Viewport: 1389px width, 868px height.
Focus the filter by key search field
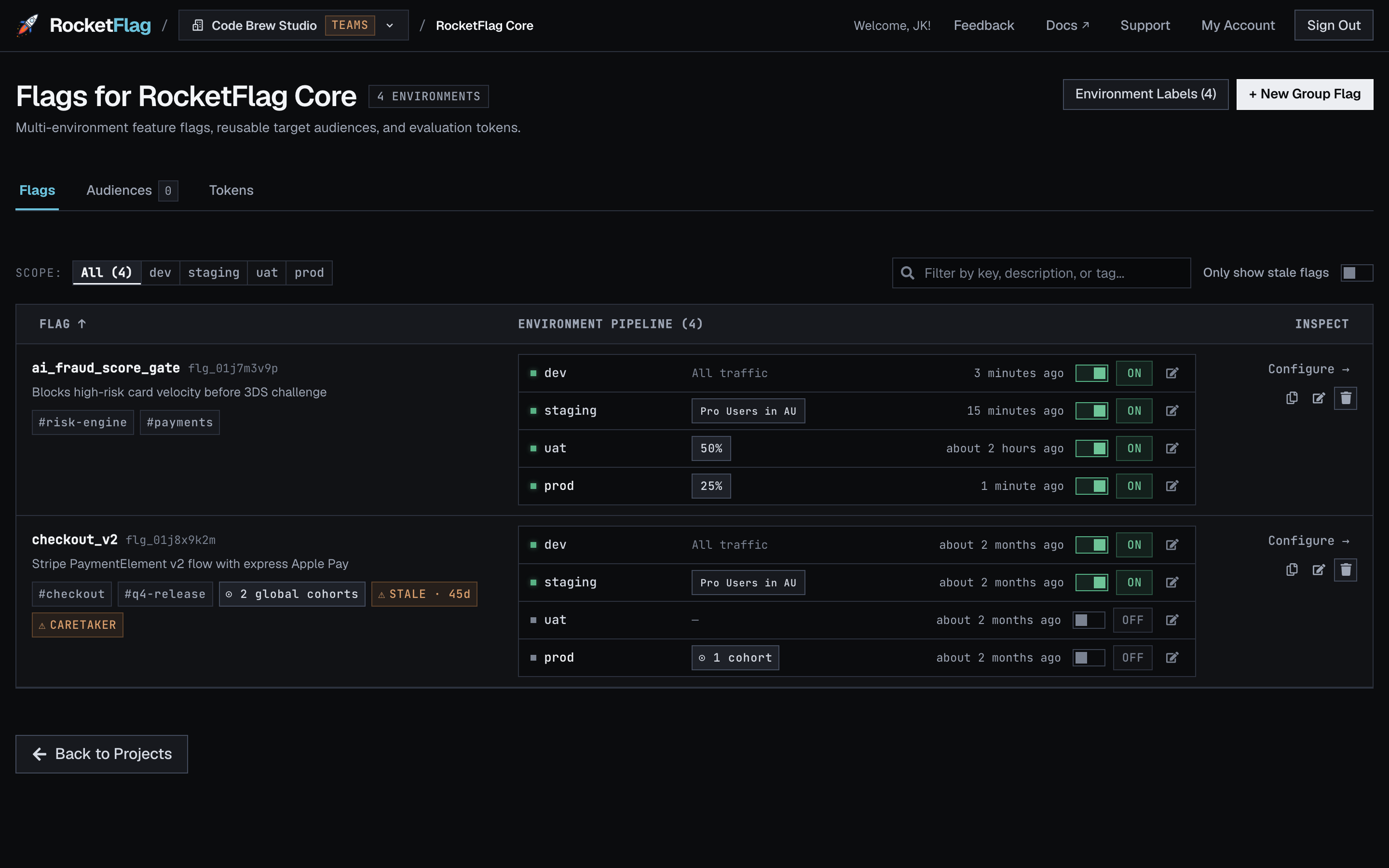click(1041, 272)
